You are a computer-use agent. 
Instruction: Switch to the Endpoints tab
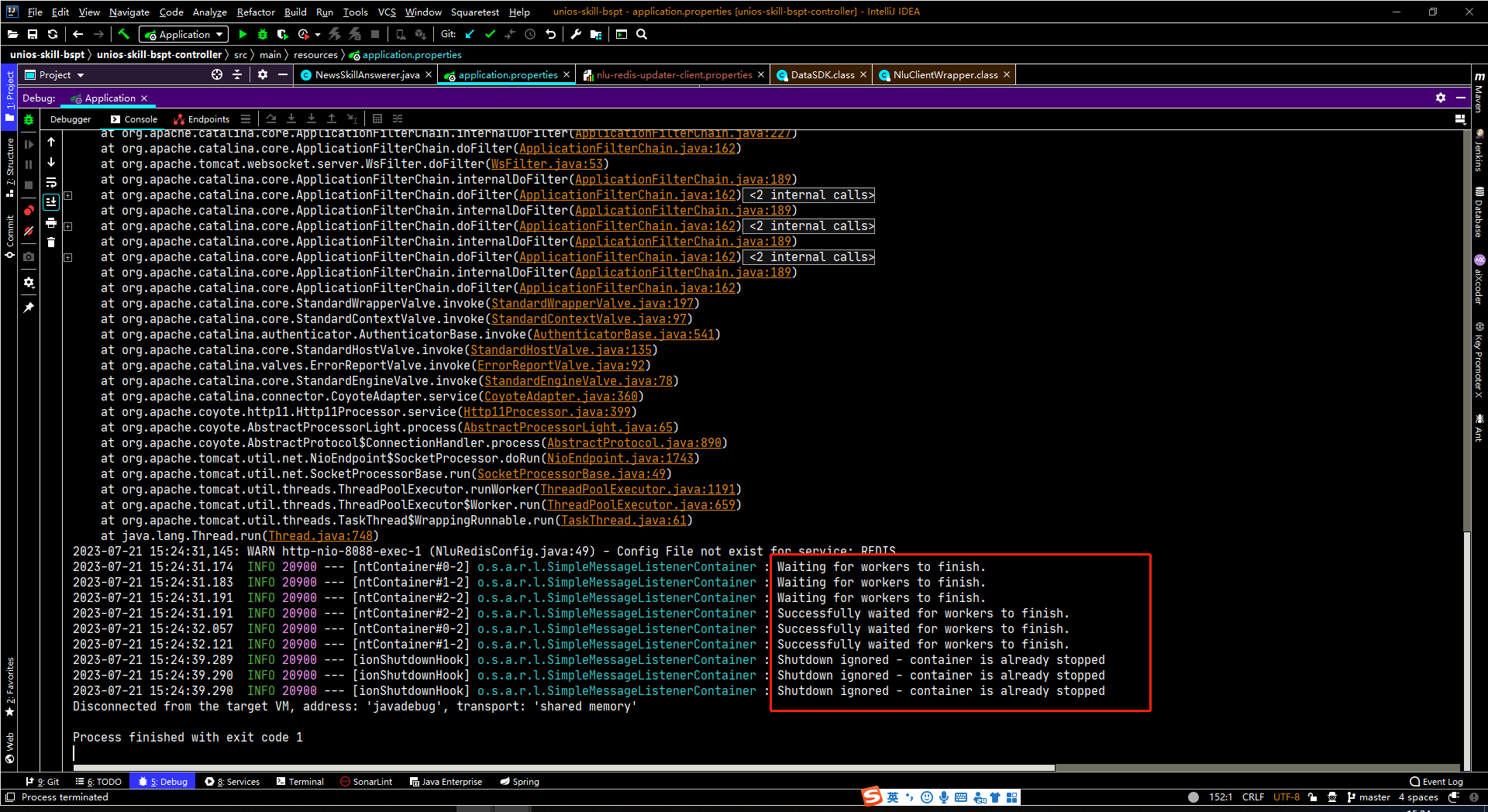pos(201,119)
